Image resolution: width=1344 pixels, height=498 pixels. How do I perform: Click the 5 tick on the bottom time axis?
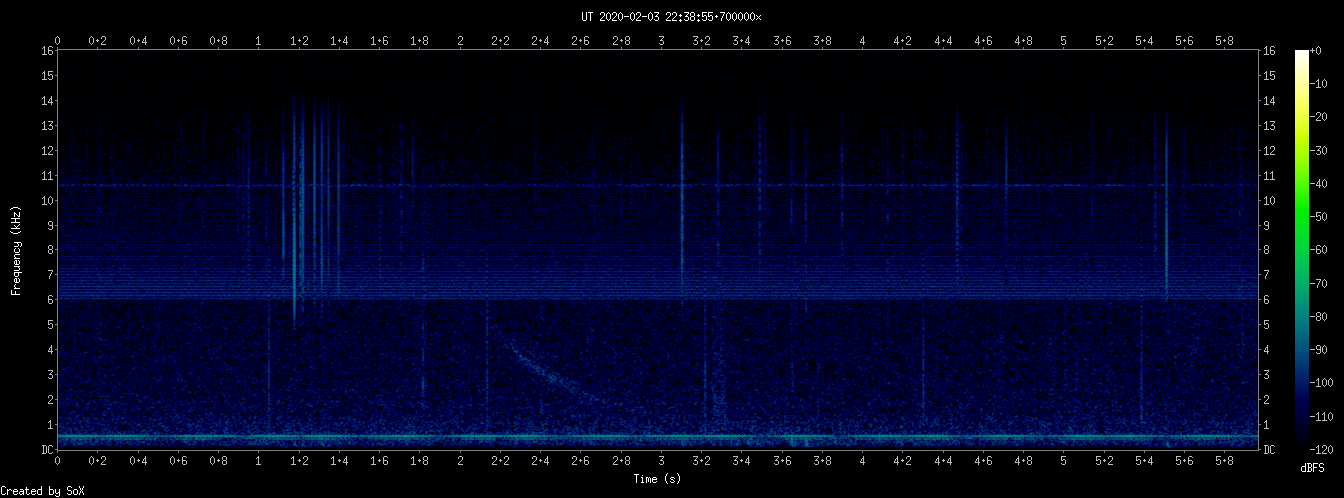[x=1063, y=461]
